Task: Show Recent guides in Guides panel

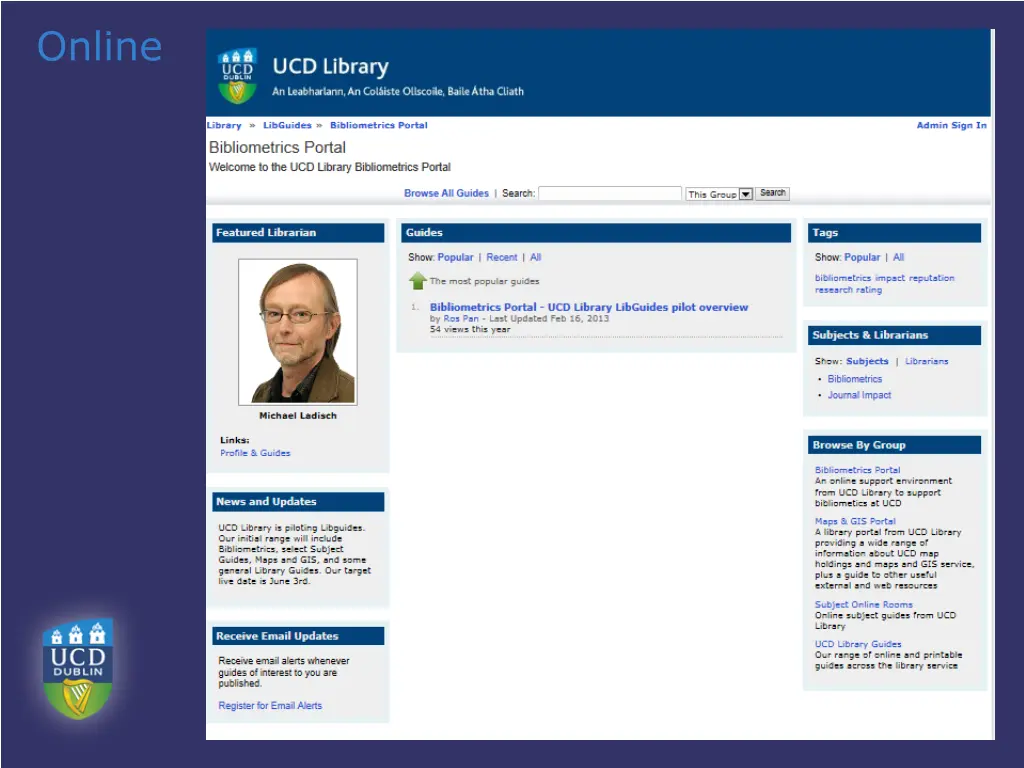Action: point(502,257)
